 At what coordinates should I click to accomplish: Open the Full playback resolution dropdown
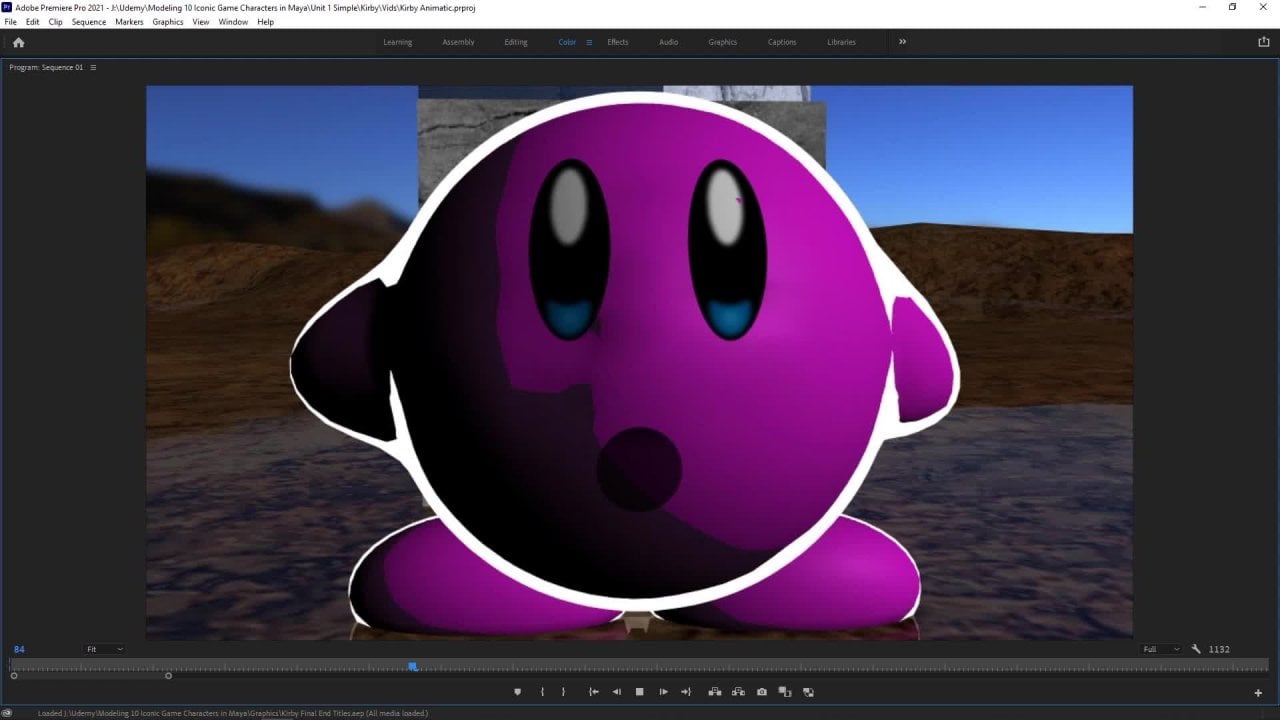click(1161, 649)
